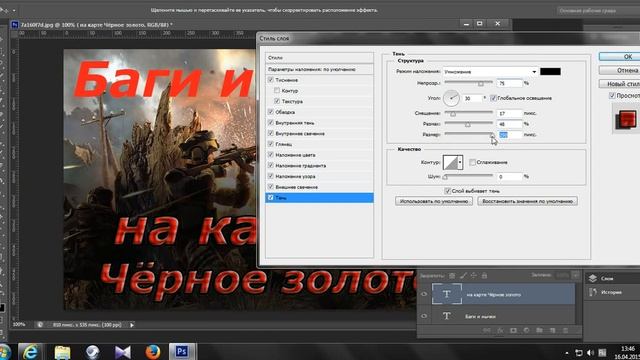The image size is (640, 360).
Task: Click the create new layer icon
Action: click(x=552, y=330)
